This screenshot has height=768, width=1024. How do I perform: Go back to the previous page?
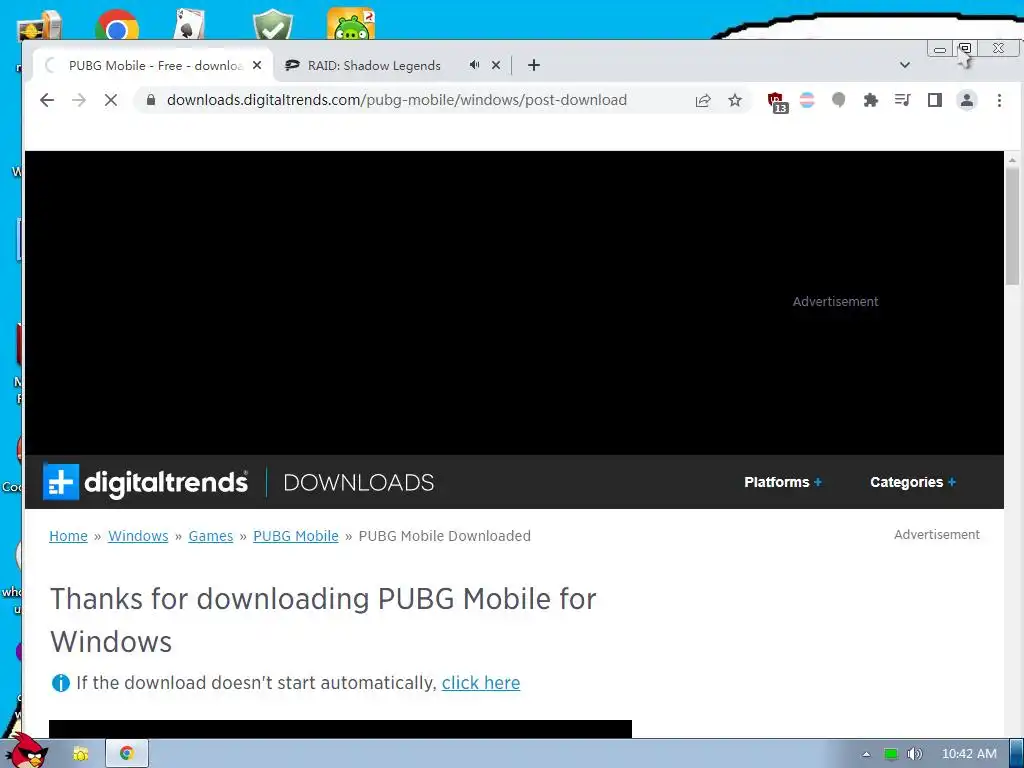(46, 100)
